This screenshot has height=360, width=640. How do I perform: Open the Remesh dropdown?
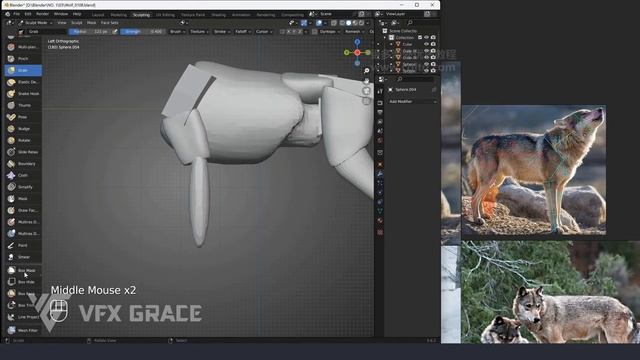coord(354,31)
